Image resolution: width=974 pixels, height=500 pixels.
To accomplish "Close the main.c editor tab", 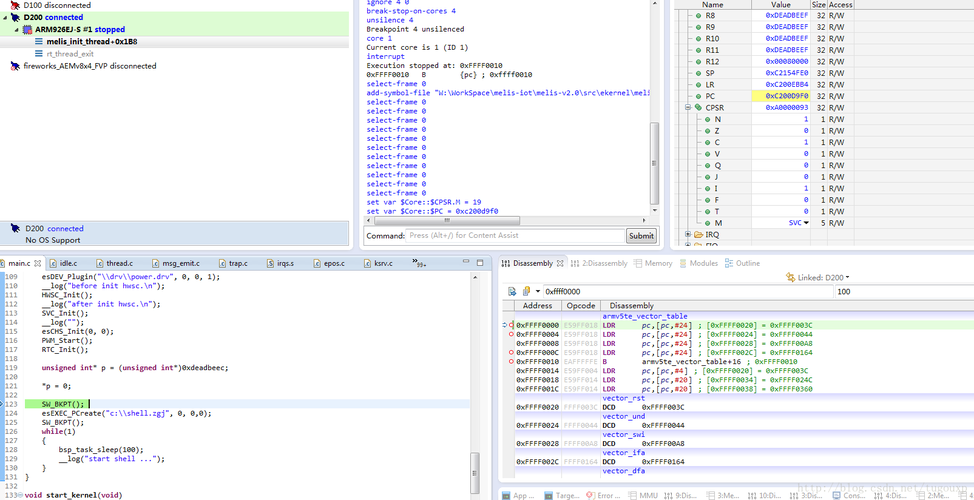I will (37, 263).
